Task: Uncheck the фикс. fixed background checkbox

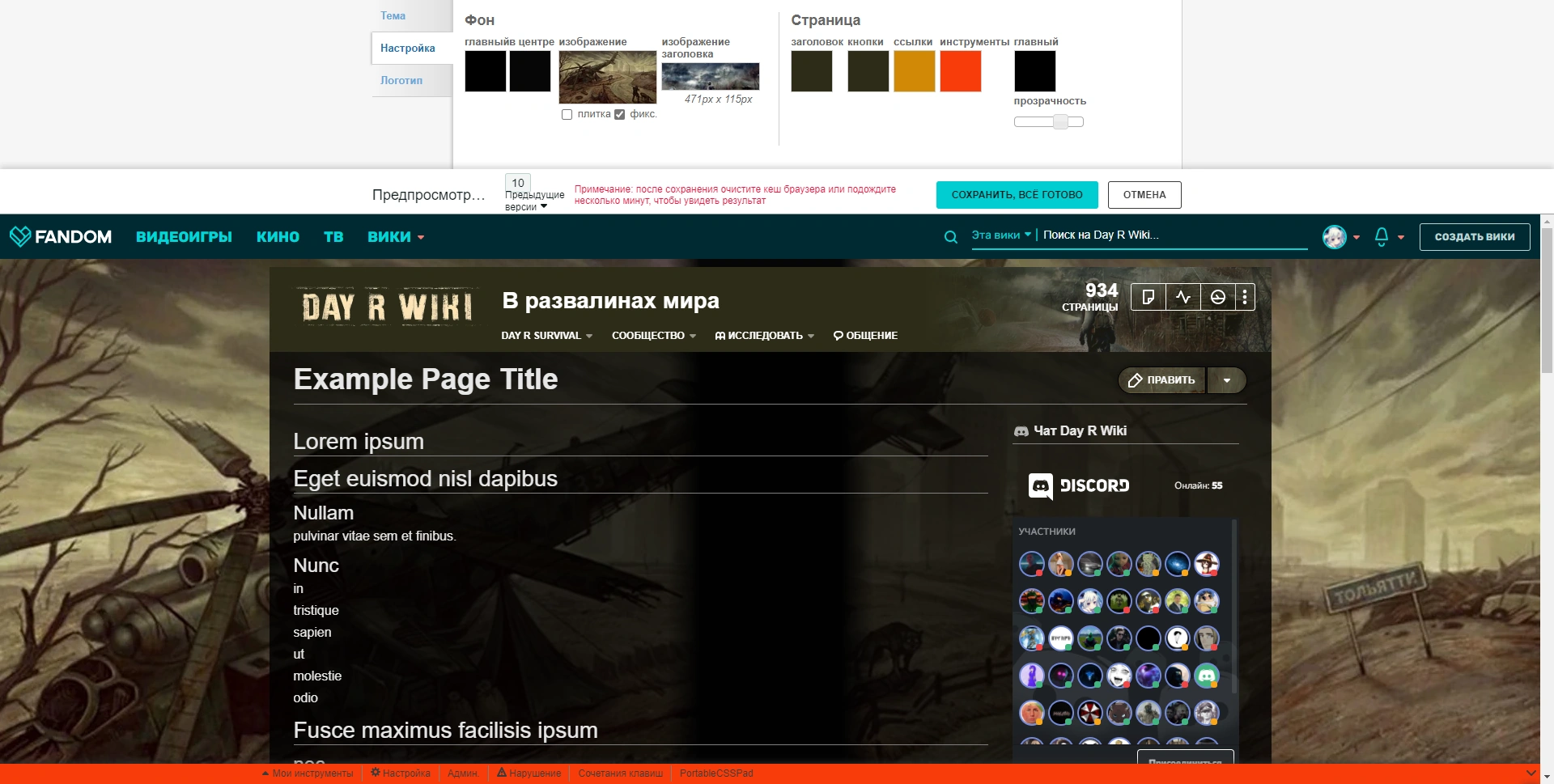Action: 619,115
